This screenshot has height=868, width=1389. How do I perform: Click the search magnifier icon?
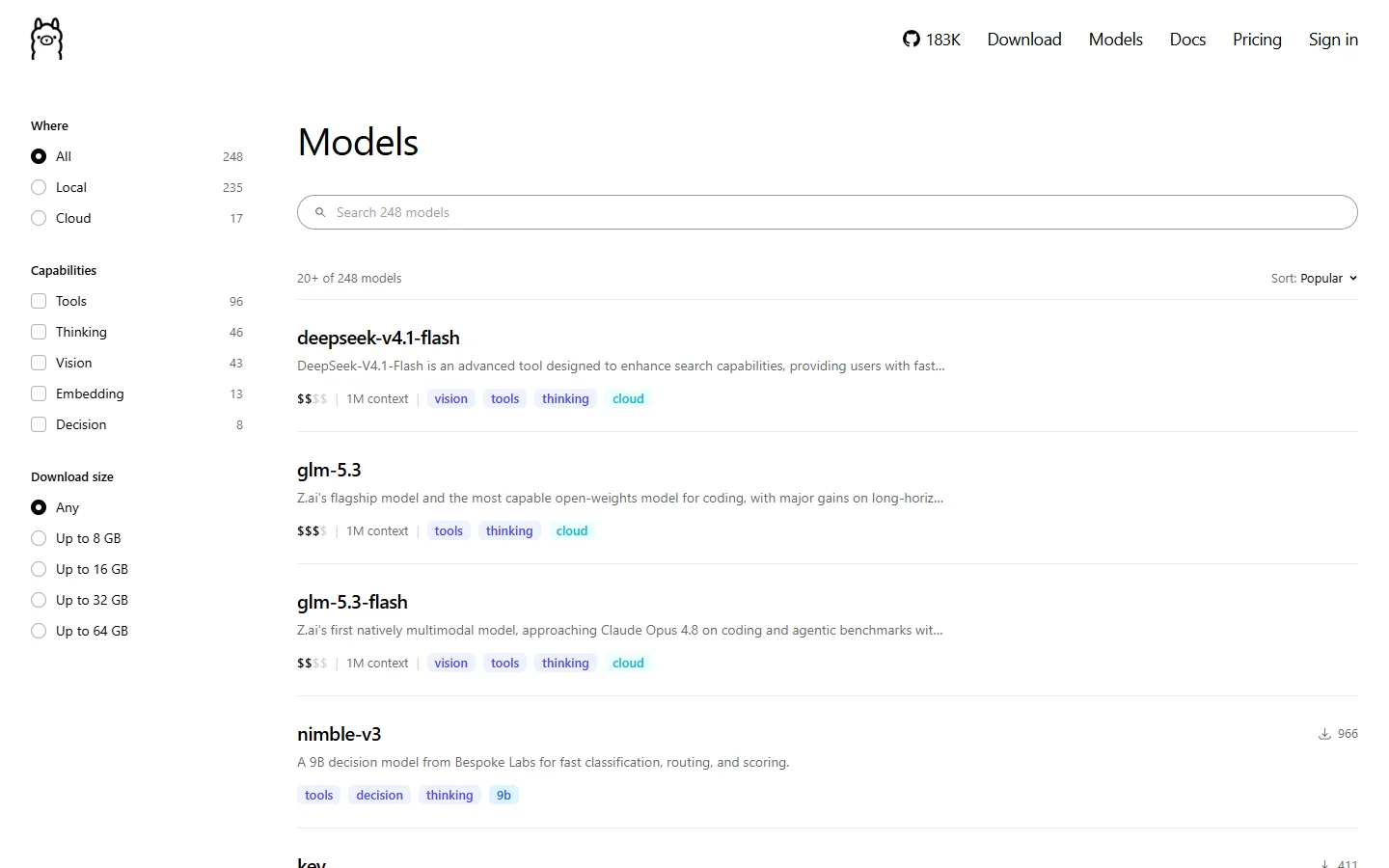click(x=320, y=212)
